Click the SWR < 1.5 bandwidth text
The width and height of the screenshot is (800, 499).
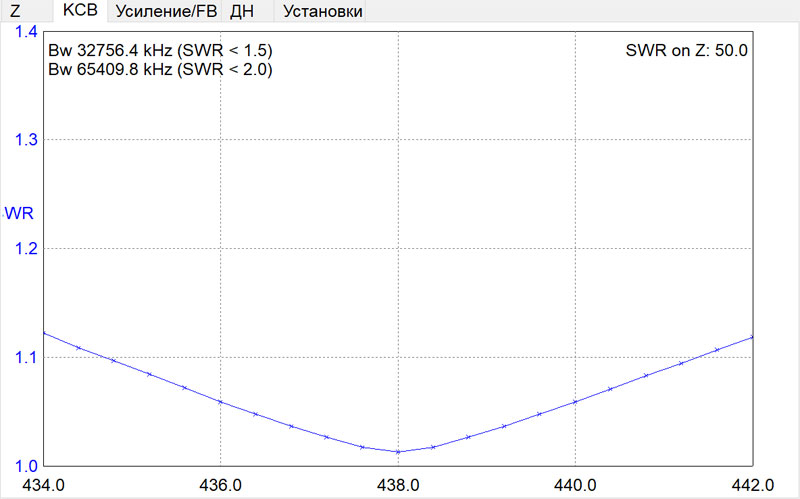(x=160, y=50)
